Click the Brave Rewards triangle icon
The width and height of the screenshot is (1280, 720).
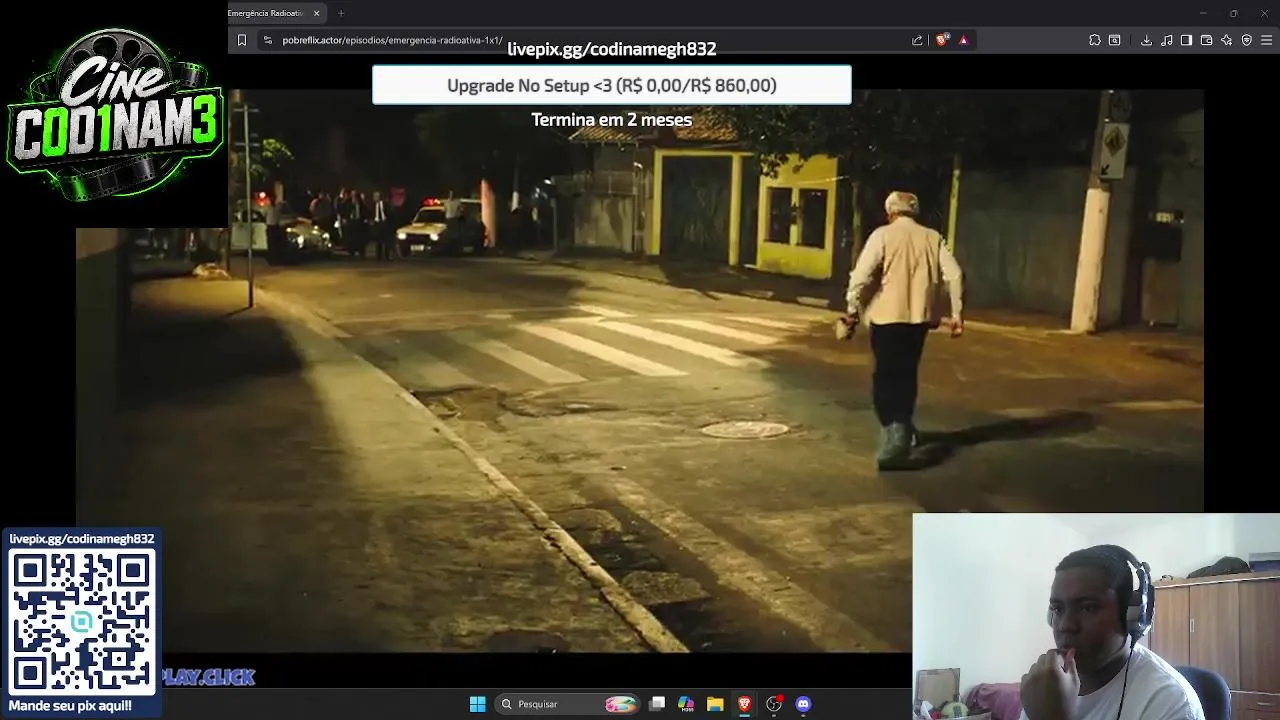point(963,40)
